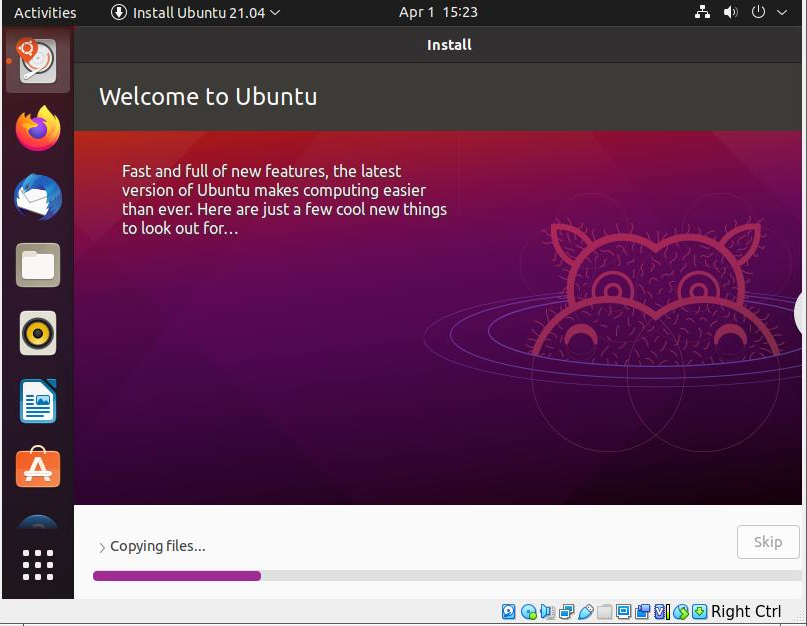Click the installation progress bar

coord(447,576)
